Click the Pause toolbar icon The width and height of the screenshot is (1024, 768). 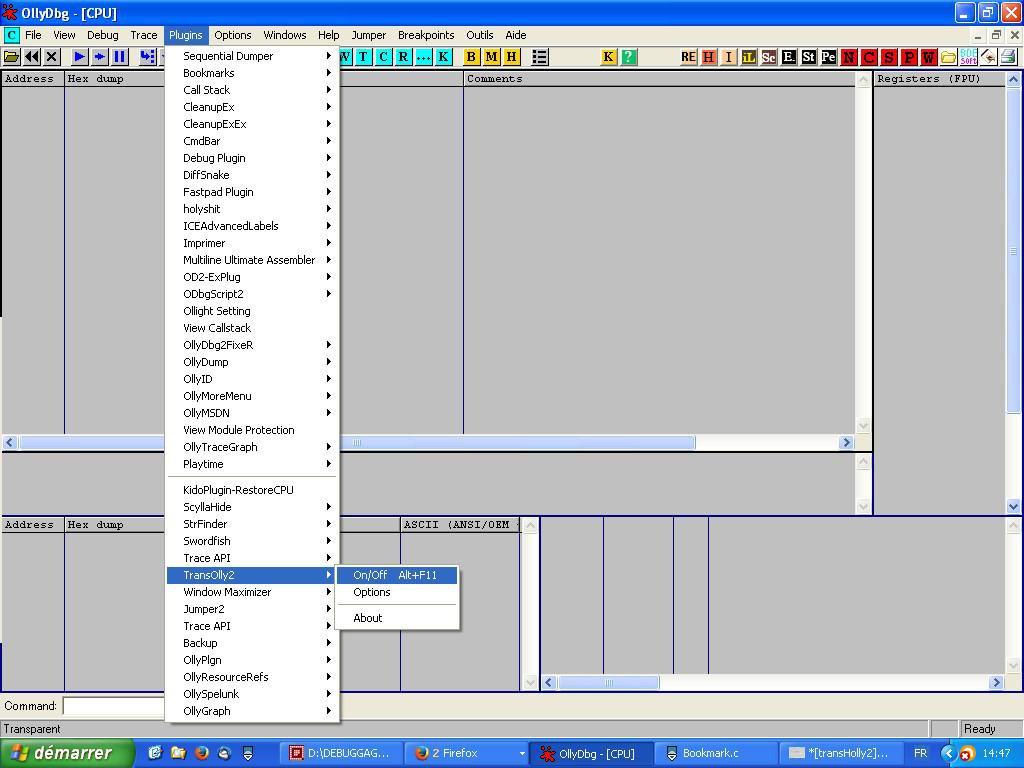point(120,57)
